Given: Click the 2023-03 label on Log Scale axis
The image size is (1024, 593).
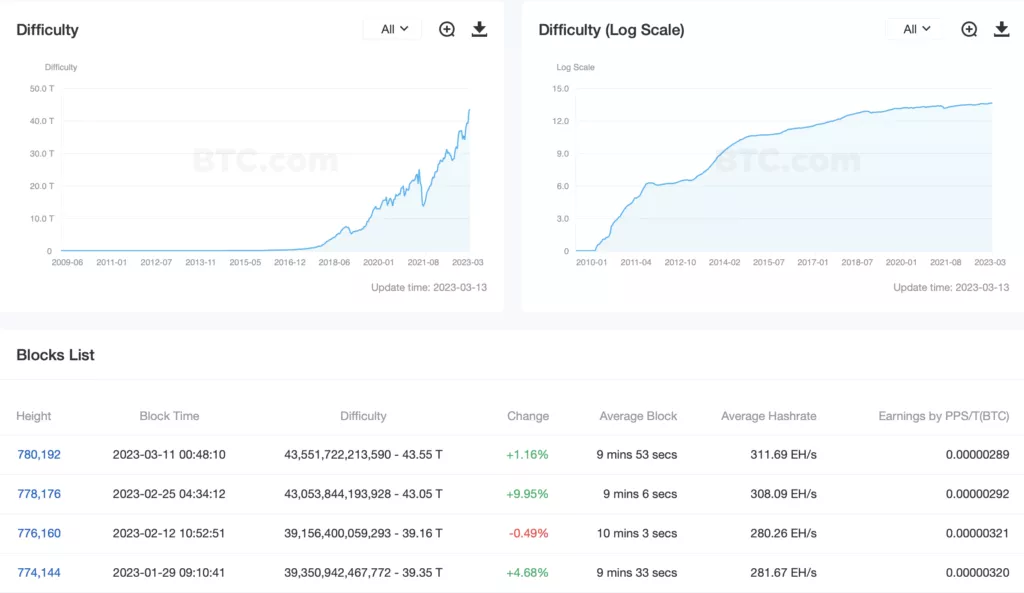Looking at the screenshot, I should pyautogui.click(x=990, y=262).
